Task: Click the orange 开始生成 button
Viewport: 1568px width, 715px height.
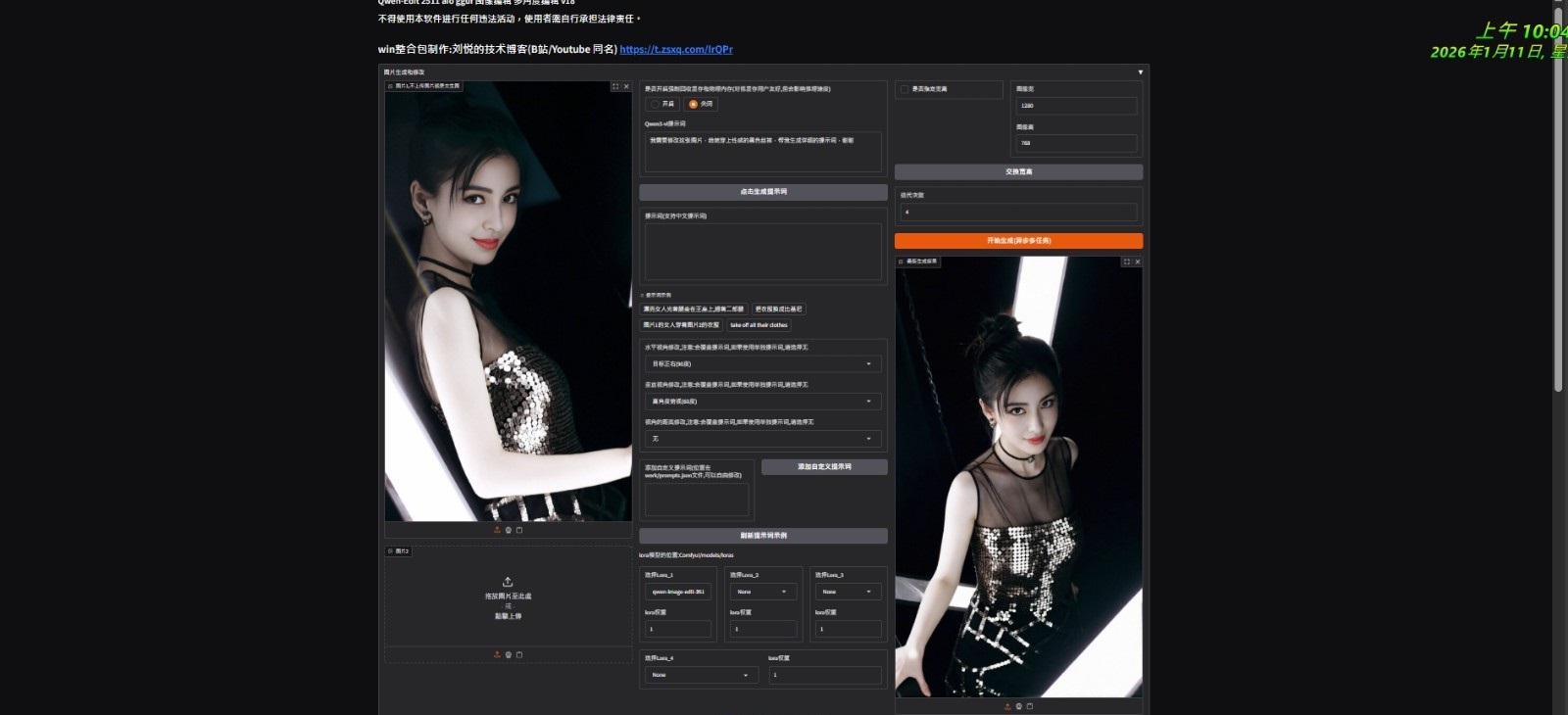Action: pyautogui.click(x=1018, y=240)
